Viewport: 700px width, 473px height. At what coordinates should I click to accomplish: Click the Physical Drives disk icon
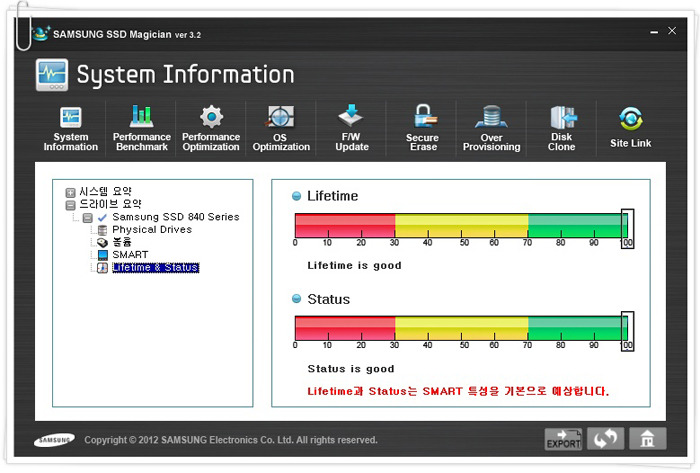[x=102, y=230]
